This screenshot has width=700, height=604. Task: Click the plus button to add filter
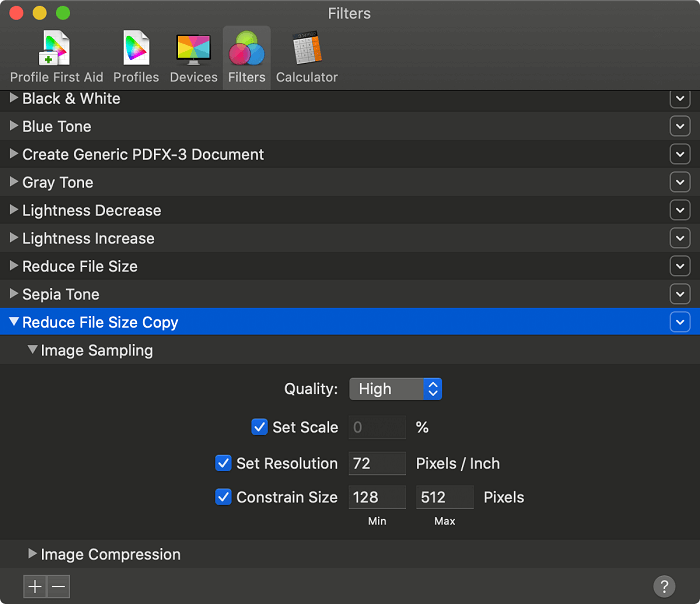35,587
